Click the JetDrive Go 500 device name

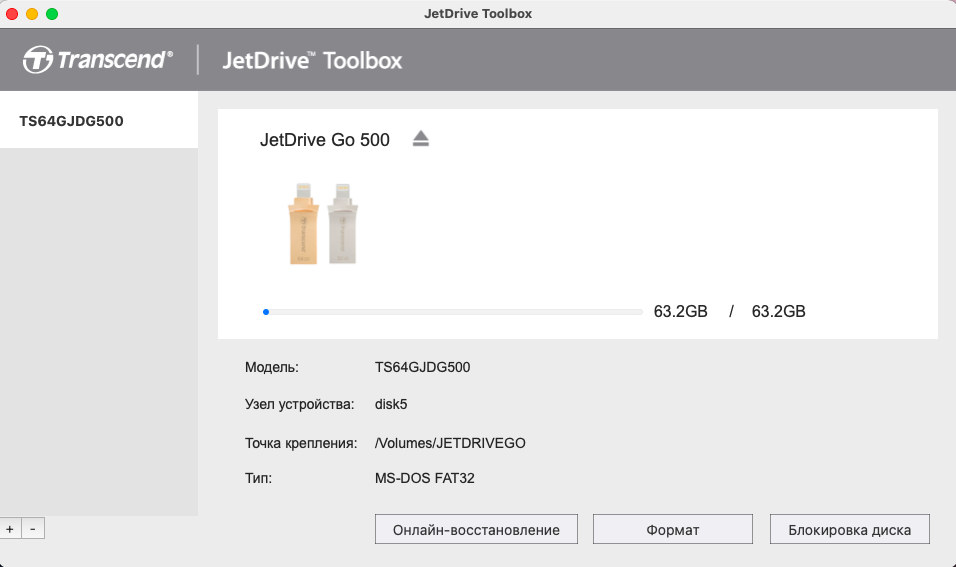324,140
